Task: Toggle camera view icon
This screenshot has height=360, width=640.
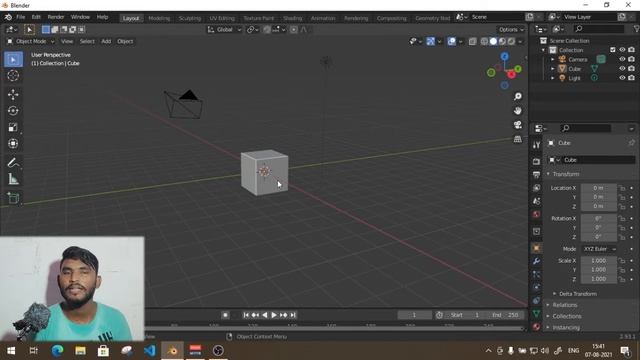Action: pyautogui.click(x=518, y=125)
